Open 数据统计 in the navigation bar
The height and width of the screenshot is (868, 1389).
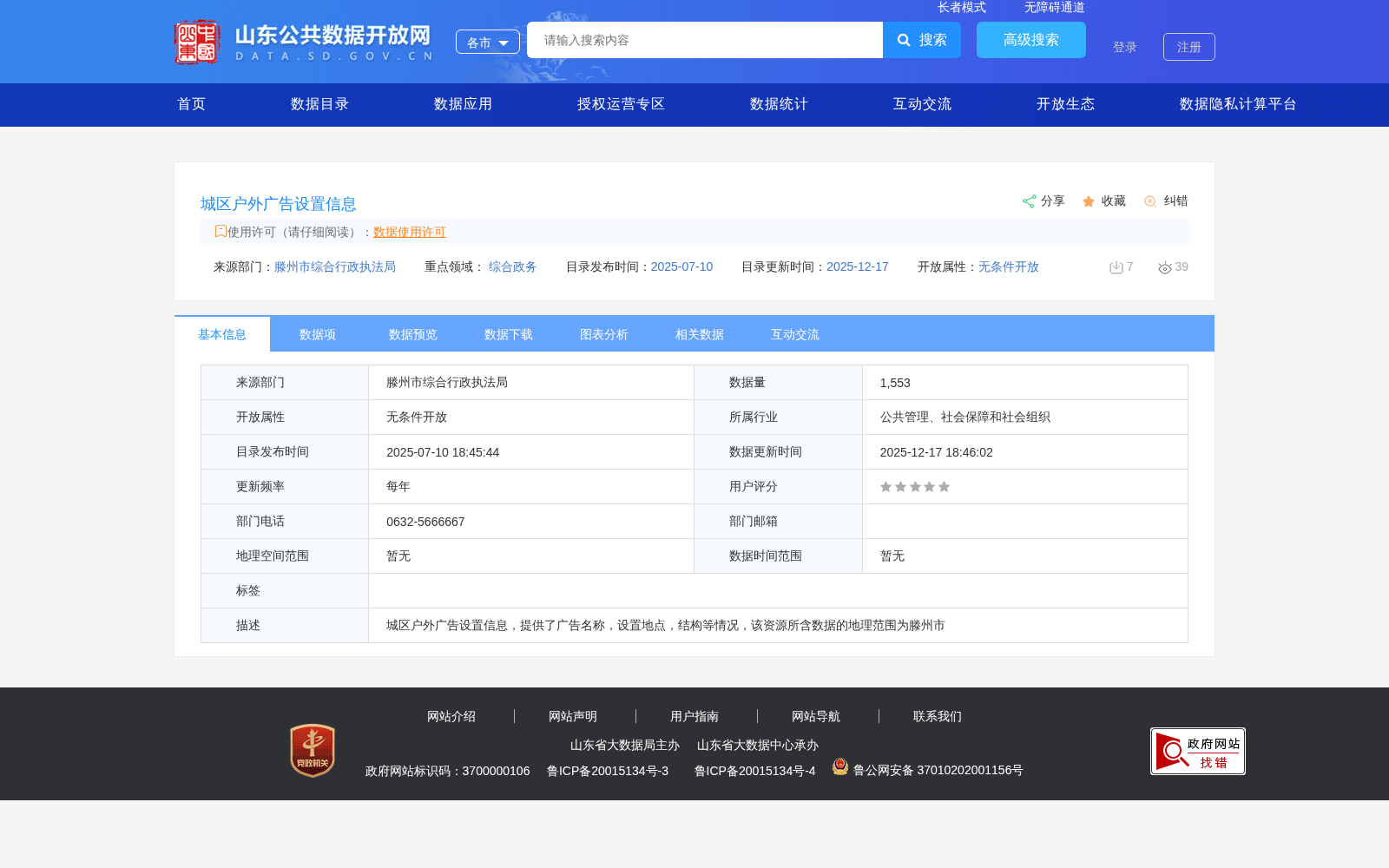pos(780,104)
